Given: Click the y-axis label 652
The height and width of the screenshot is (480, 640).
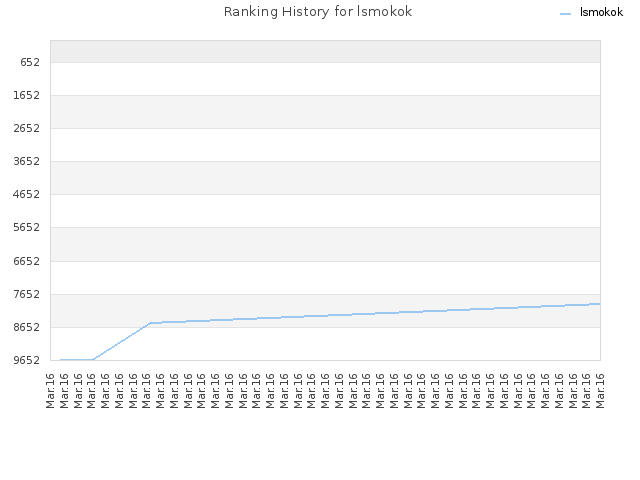Looking at the screenshot, I should pos(30,62).
